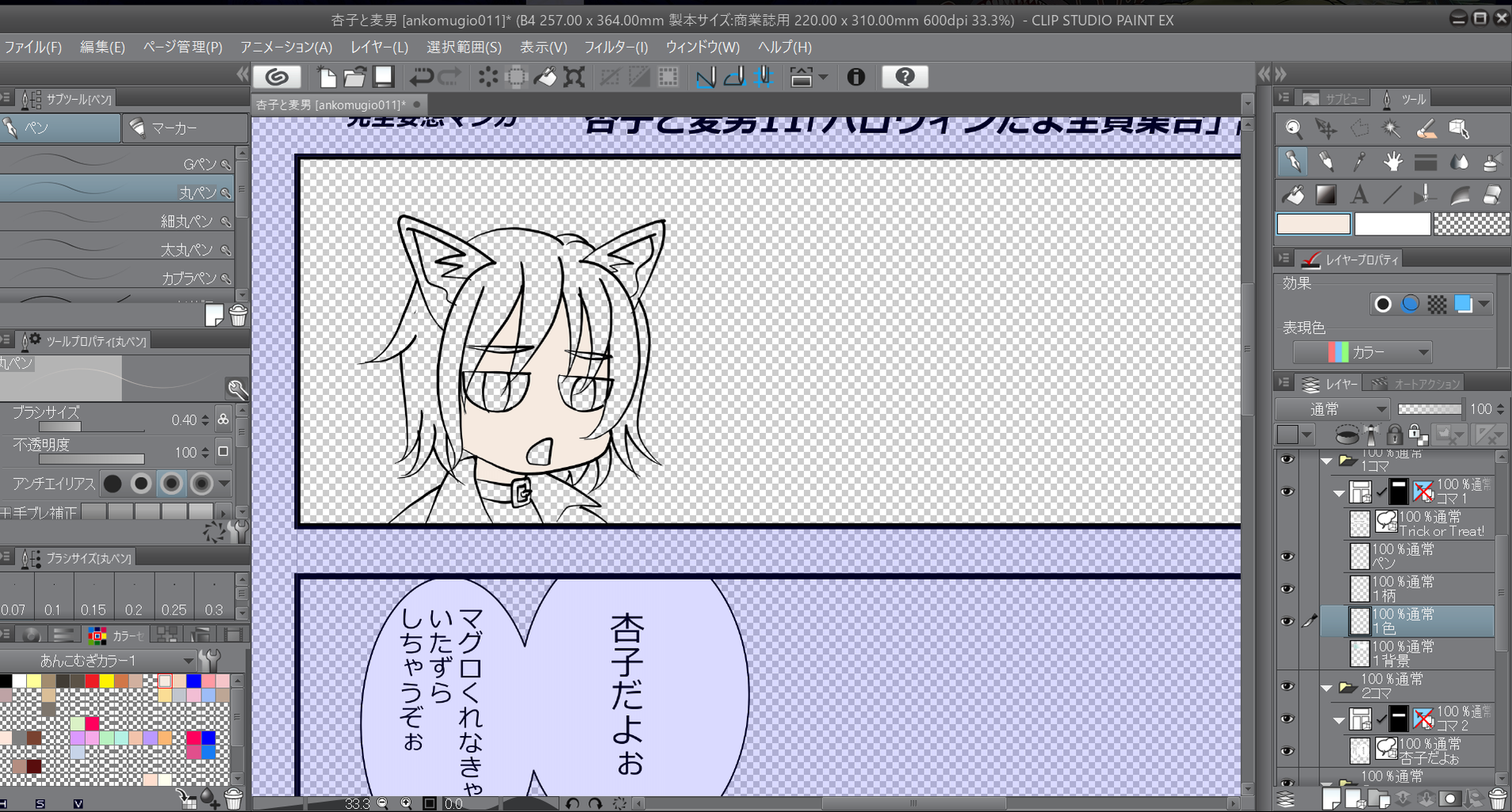Open the layer effect options dropdown arrow
This screenshot has width=1512, height=812.
click(1484, 304)
